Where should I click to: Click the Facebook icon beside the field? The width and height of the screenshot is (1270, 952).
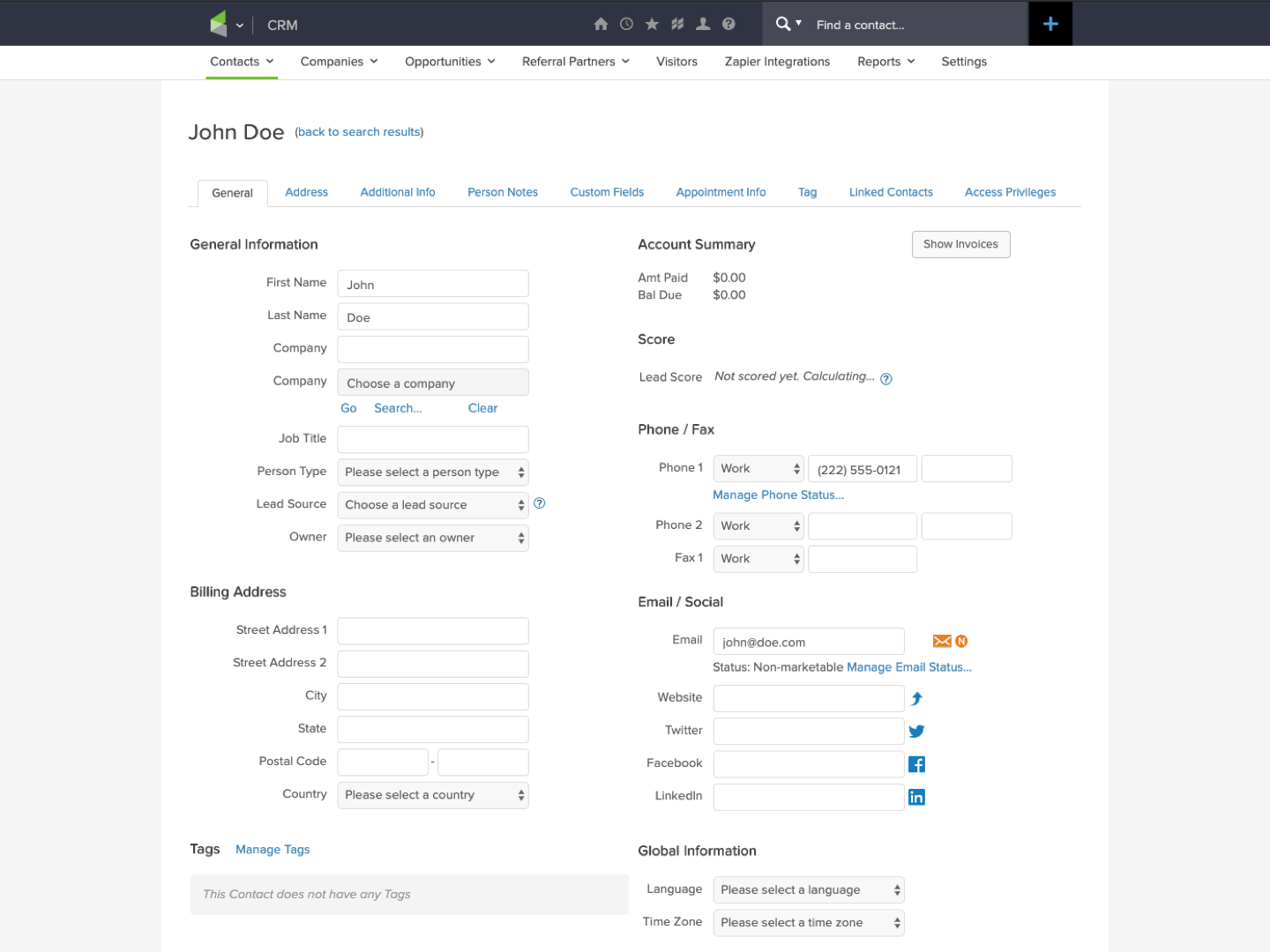pos(916,764)
